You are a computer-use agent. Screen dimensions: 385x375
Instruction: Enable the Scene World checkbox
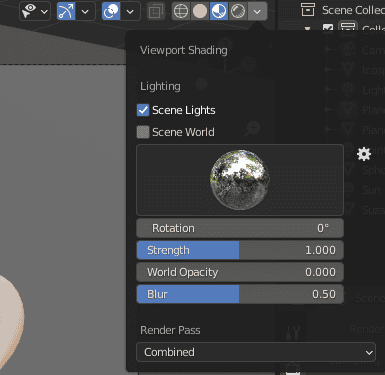click(143, 132)
